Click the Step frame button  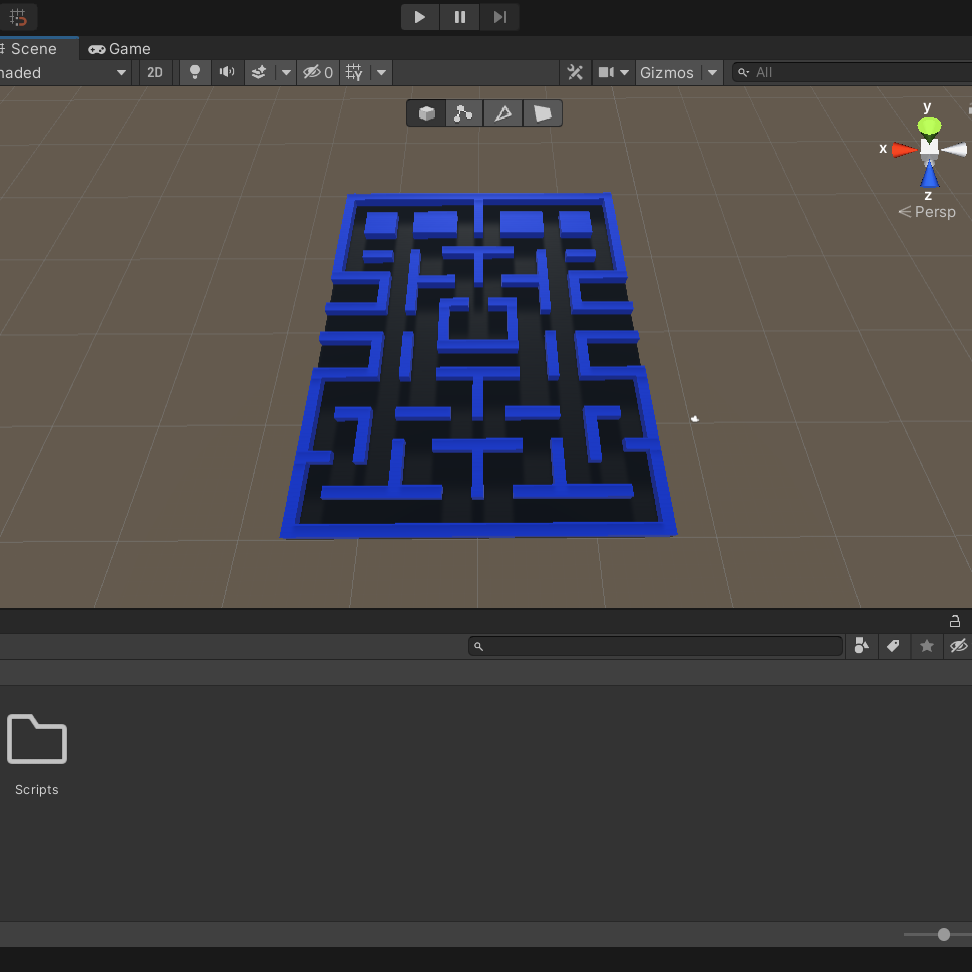click(x=499, y=17)
